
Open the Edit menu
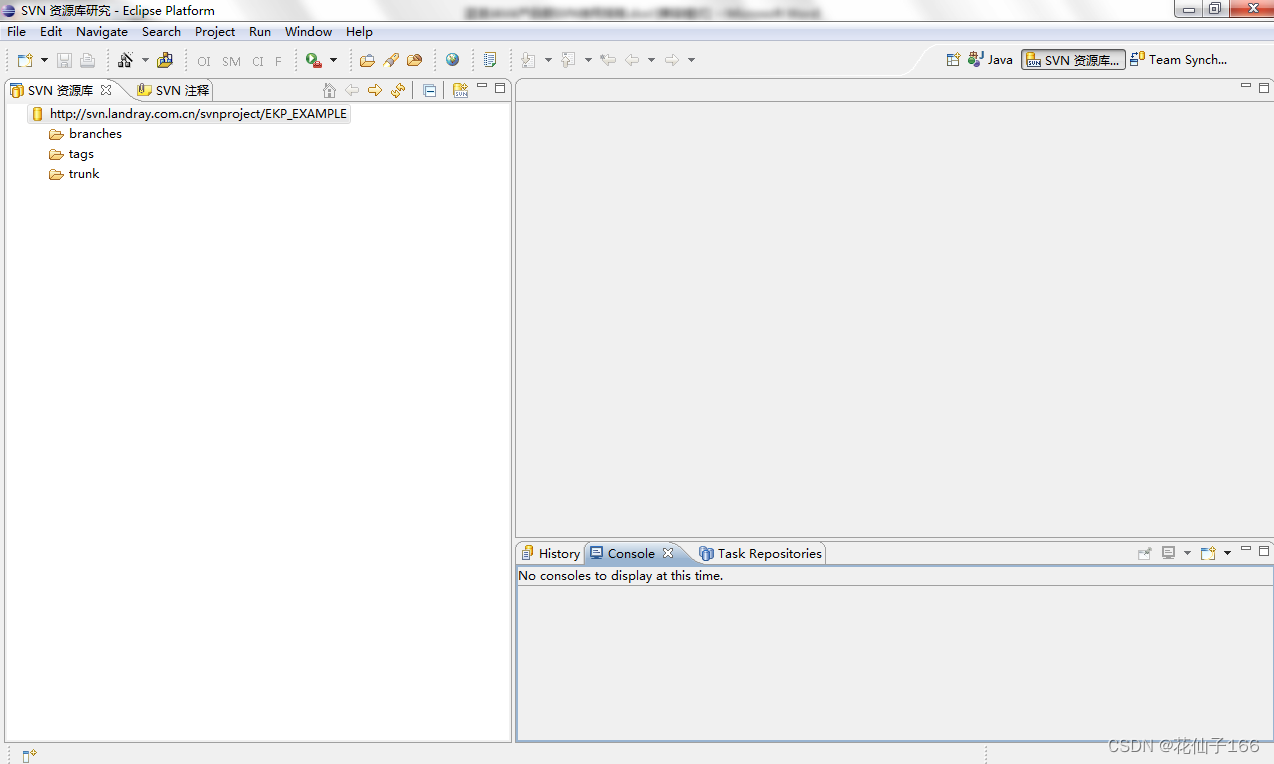click(x=51, y=32)
